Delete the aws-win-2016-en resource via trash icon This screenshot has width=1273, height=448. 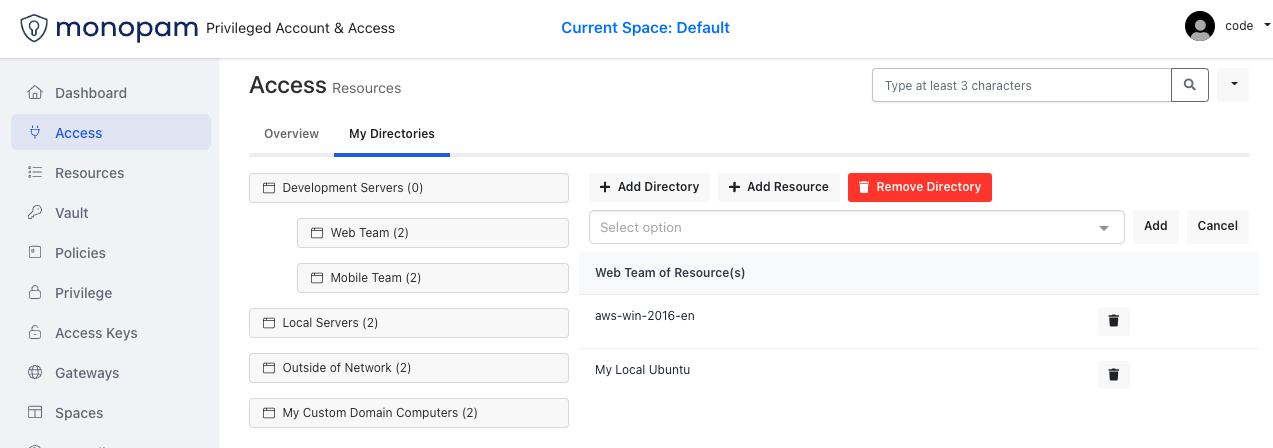1113,321
